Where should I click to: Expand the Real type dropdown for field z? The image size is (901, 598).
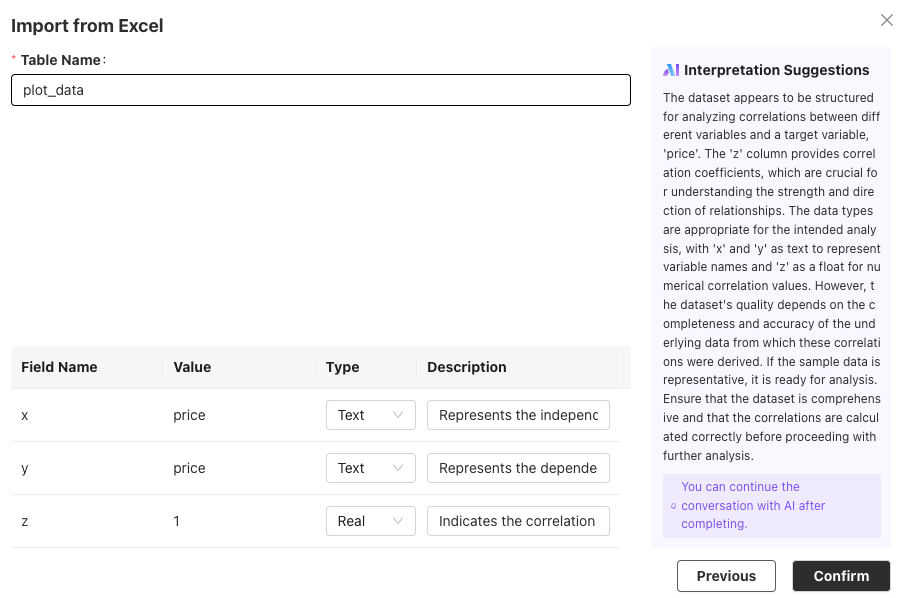(x=370, y=521)
